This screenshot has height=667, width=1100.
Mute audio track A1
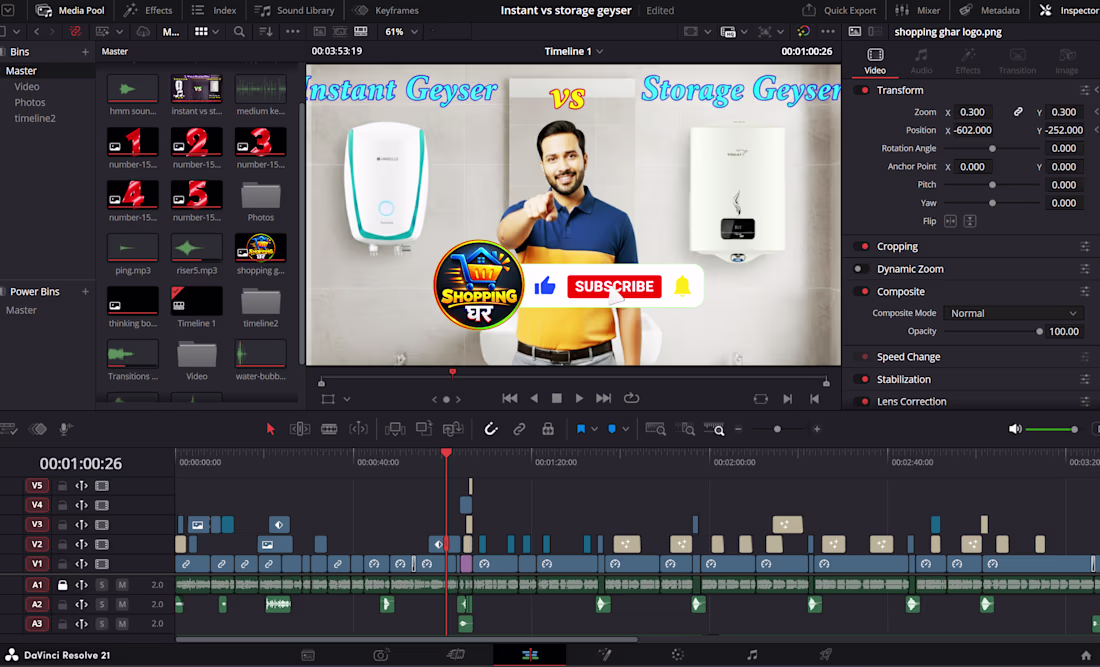122,584
